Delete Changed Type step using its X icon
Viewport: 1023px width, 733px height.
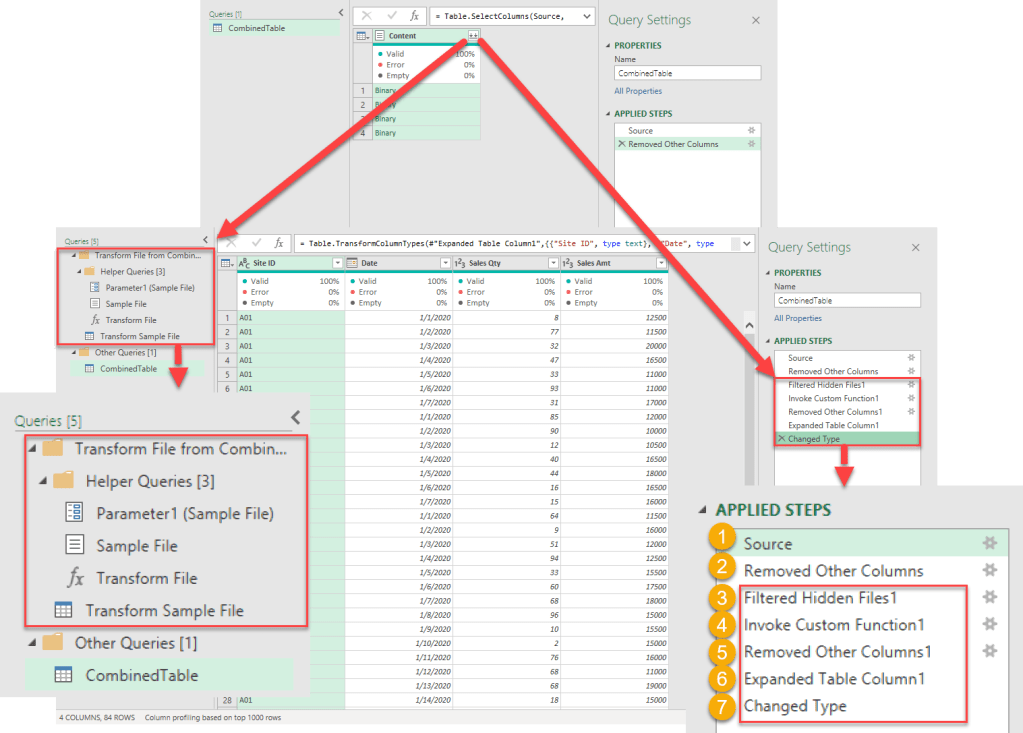(781, 439)
